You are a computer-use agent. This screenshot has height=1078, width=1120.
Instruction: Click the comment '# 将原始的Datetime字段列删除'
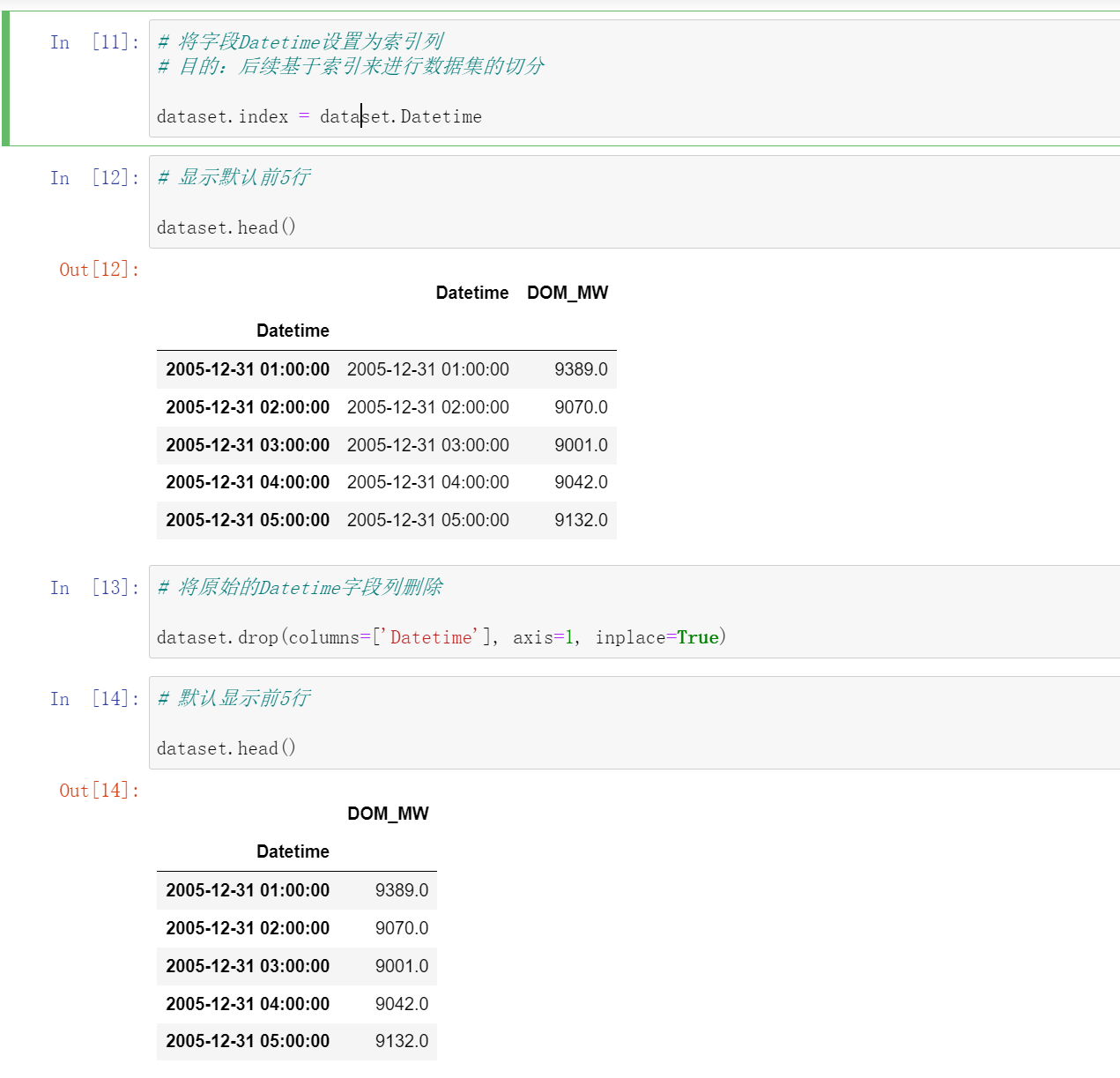300,587
